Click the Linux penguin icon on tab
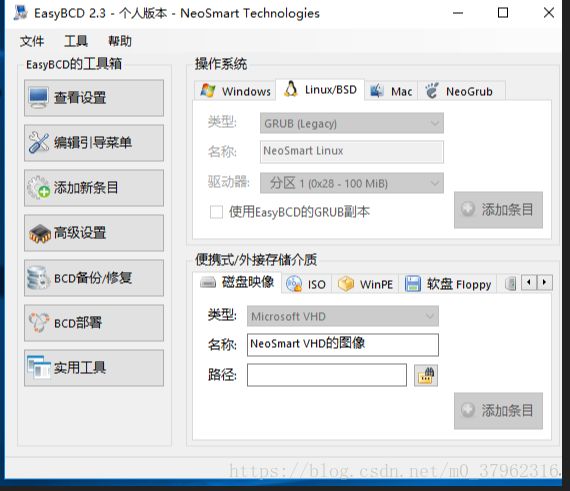Viewport: 570px width, 491px height. [290, 89]
